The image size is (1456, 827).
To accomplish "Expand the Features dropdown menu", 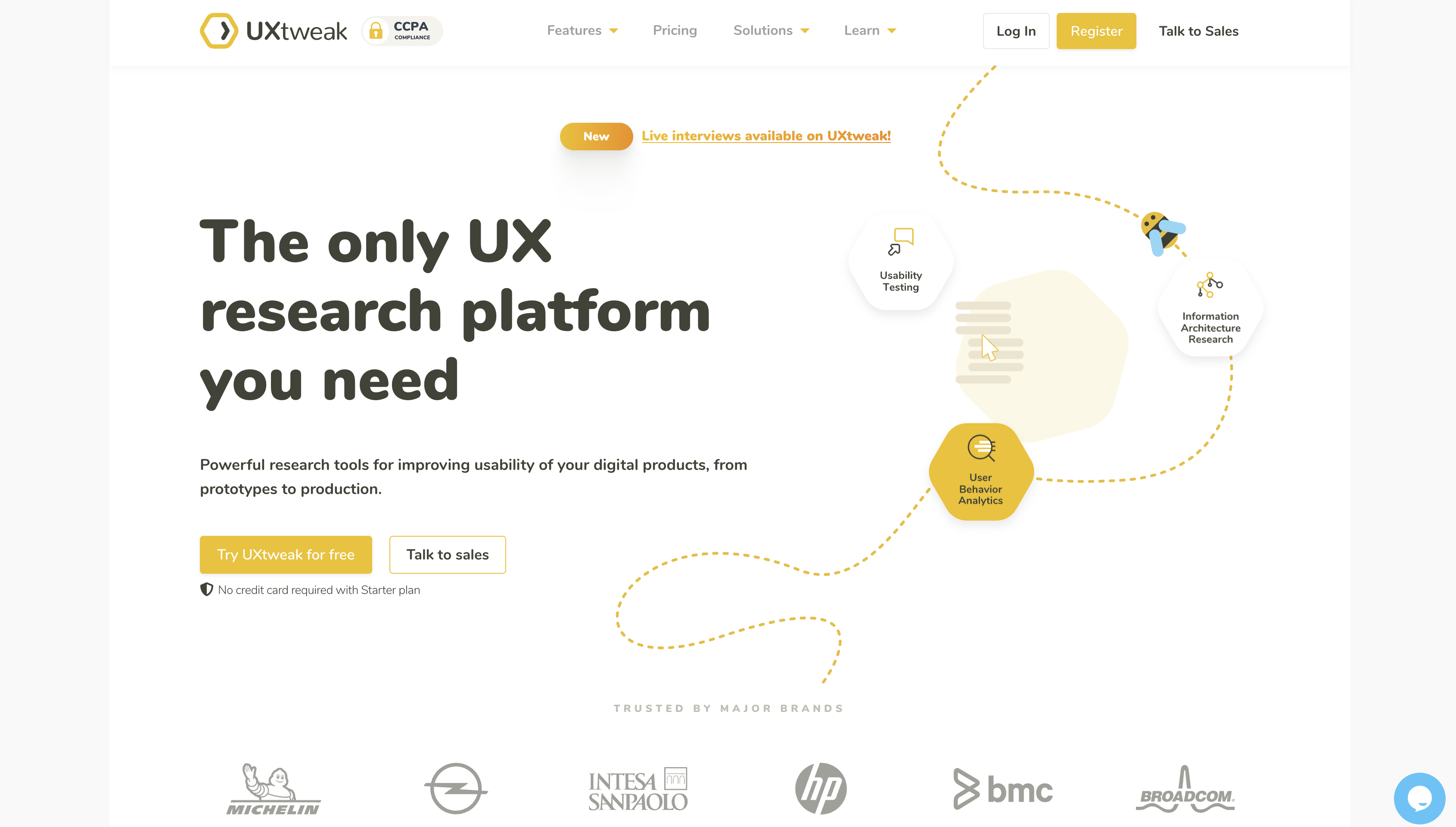I will tap(582, 31).
